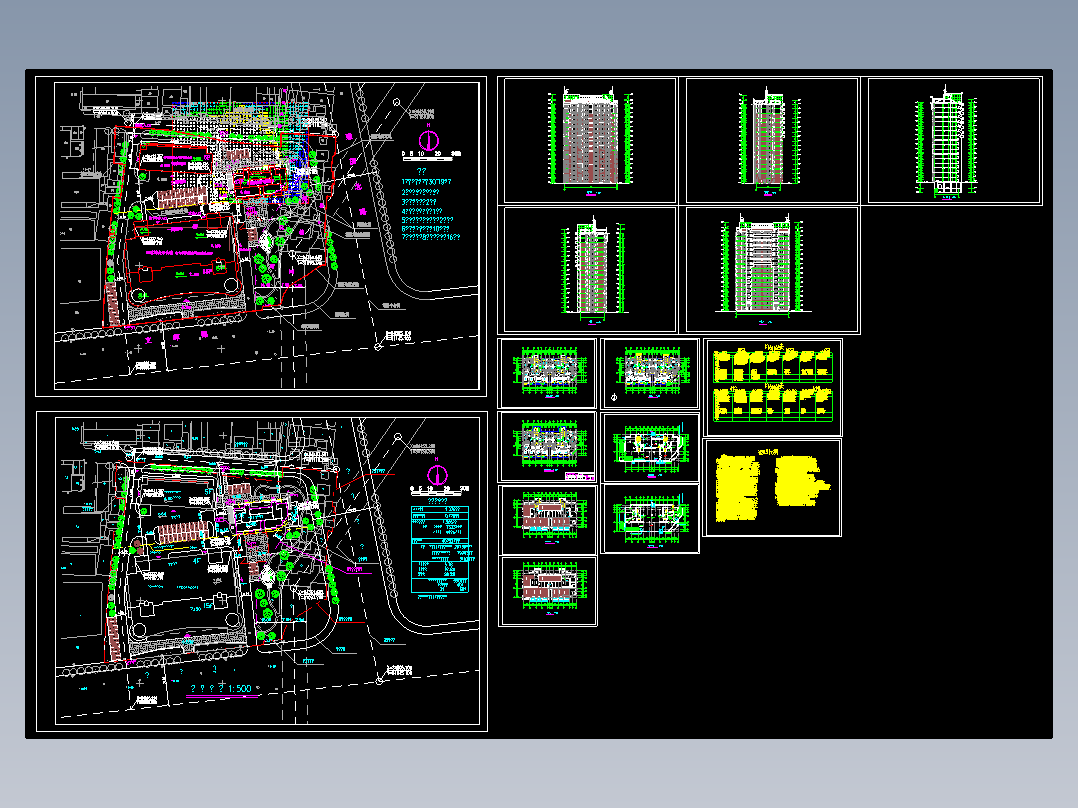Select the cyan data table in lower site plan
This screenshot has width=1078, height=808.
tap(440, 549)
